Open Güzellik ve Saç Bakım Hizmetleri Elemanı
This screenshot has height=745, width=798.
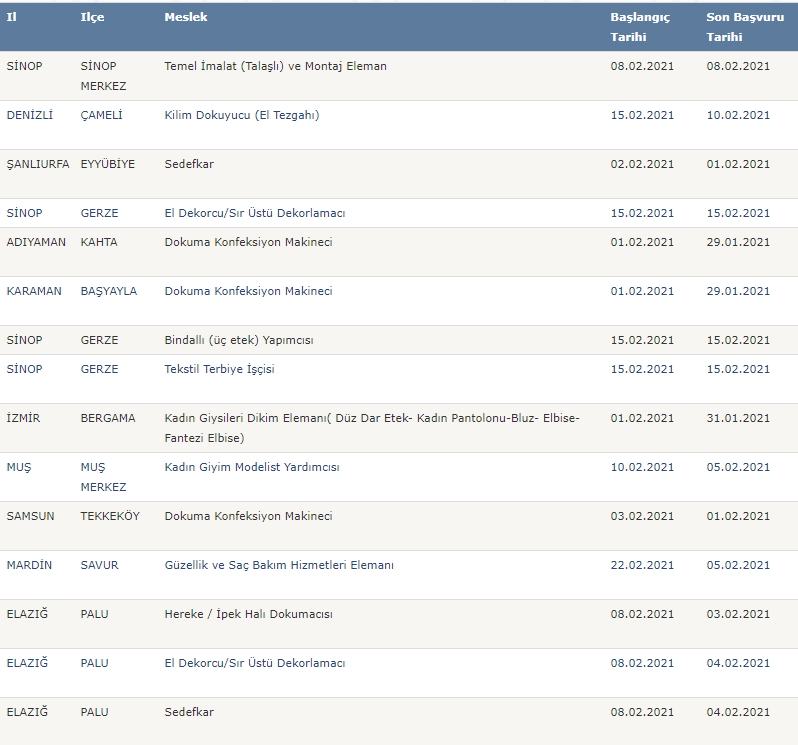[x=279, y=565]
